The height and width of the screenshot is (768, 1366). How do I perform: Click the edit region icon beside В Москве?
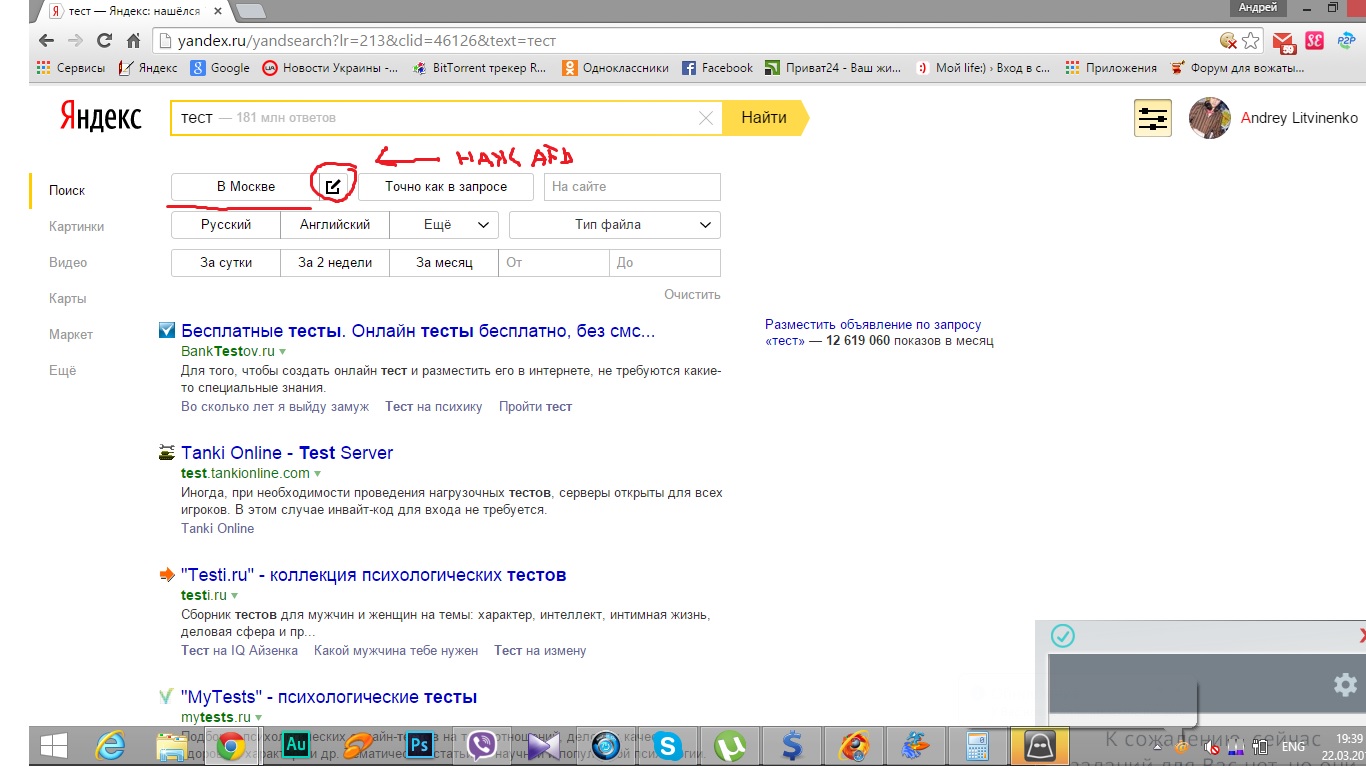tap(332, 186)
